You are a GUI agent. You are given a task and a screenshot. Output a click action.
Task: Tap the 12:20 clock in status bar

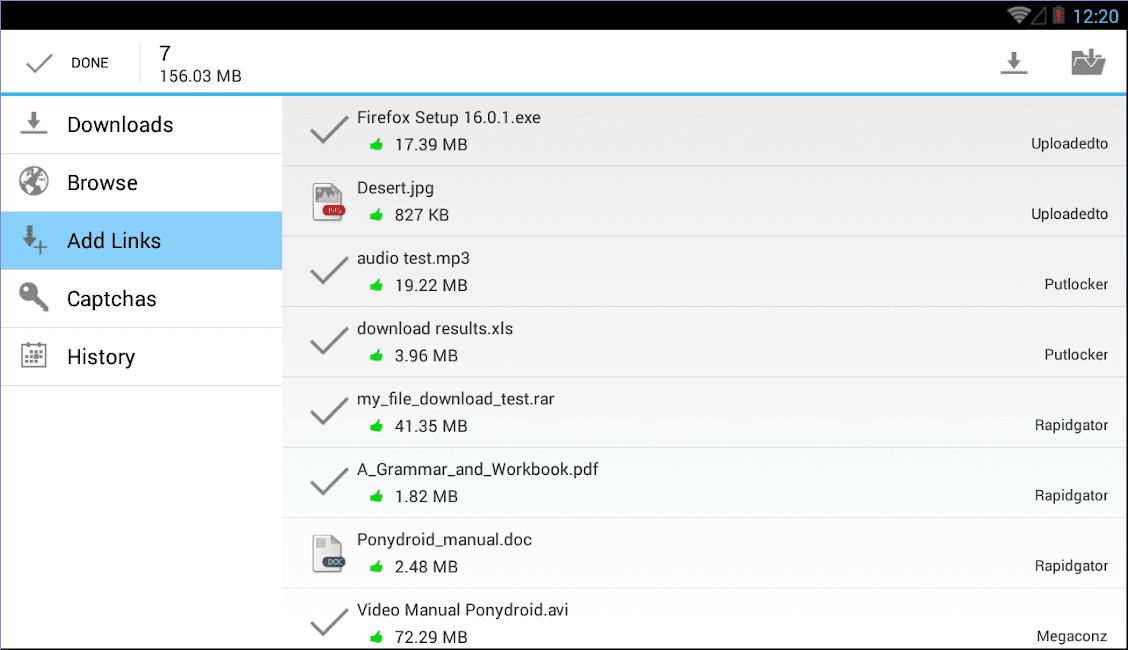[x=1096, y=17]
